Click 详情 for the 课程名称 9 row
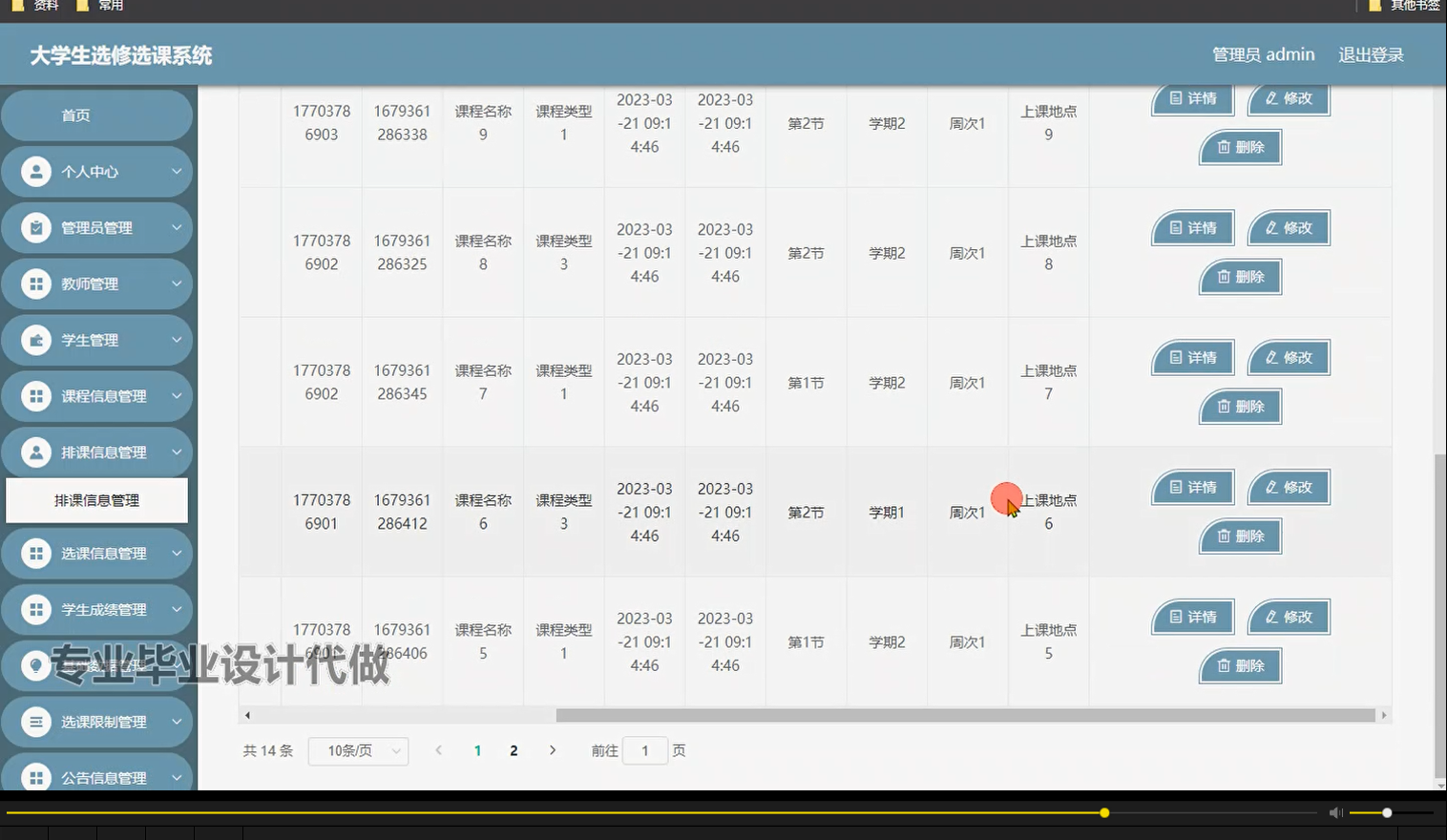The width and height of the screenshot is (1447, 840). (1193, 99)
